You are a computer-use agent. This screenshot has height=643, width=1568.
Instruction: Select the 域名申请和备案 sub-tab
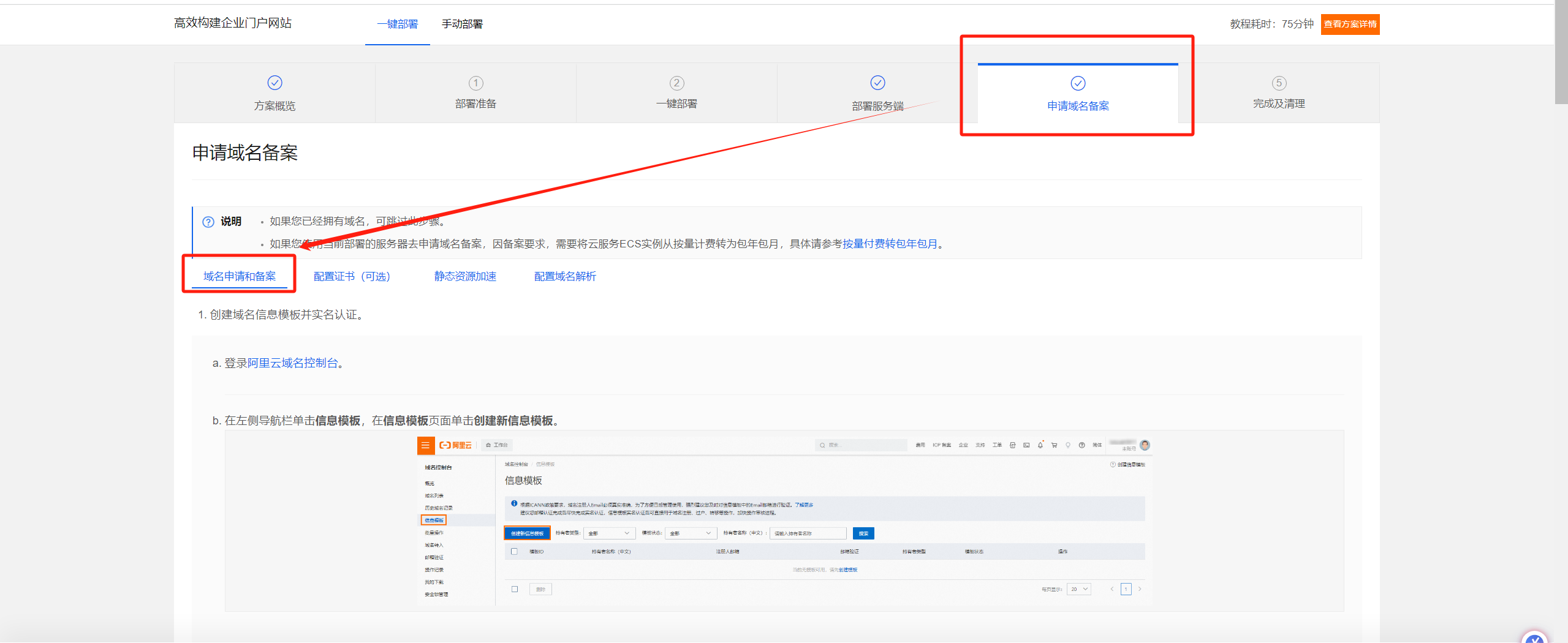coord(240,276)
